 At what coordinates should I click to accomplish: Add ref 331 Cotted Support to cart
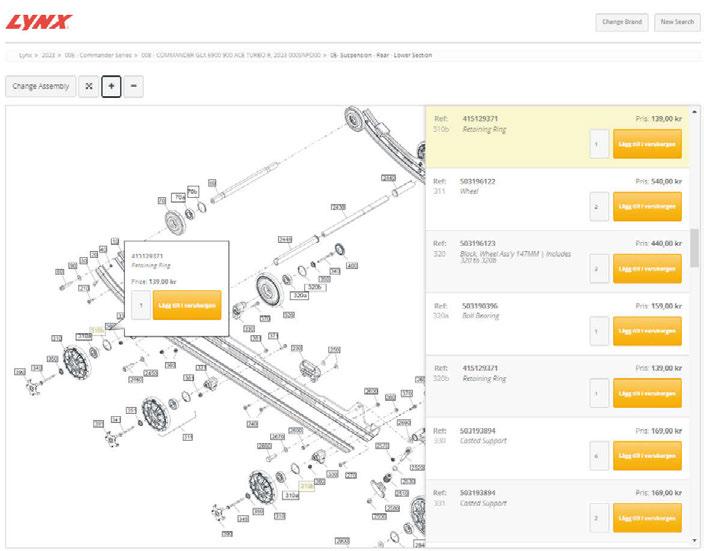pyautogui.click(x=647, y=518)
